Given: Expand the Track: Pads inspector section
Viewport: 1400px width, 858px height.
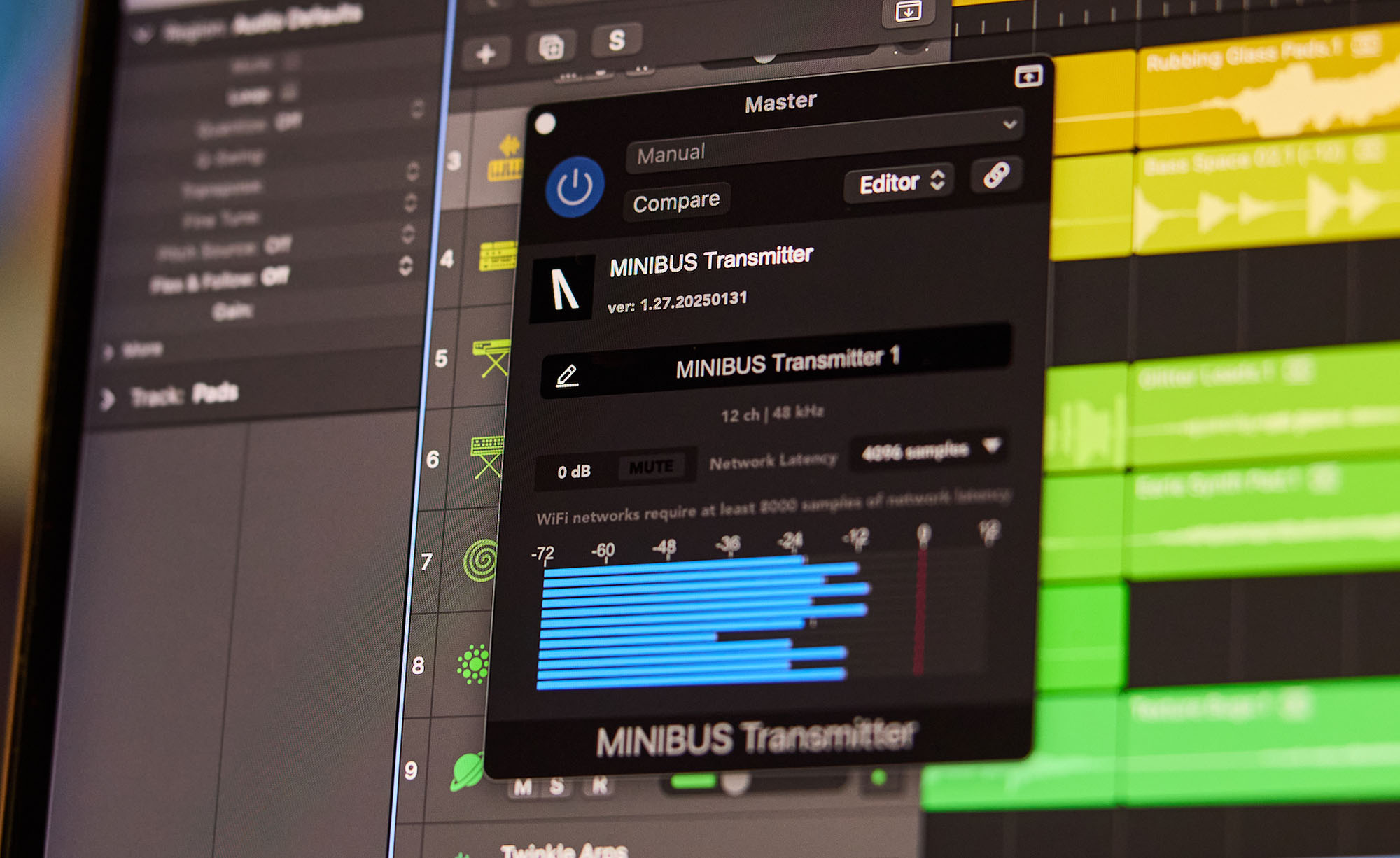Looking at the screenshot, I should coord(108,400).
